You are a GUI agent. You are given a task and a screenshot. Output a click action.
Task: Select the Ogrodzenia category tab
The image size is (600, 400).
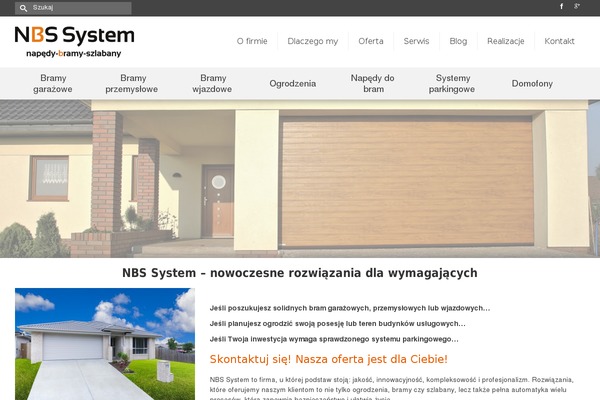[x=292, y=84]
